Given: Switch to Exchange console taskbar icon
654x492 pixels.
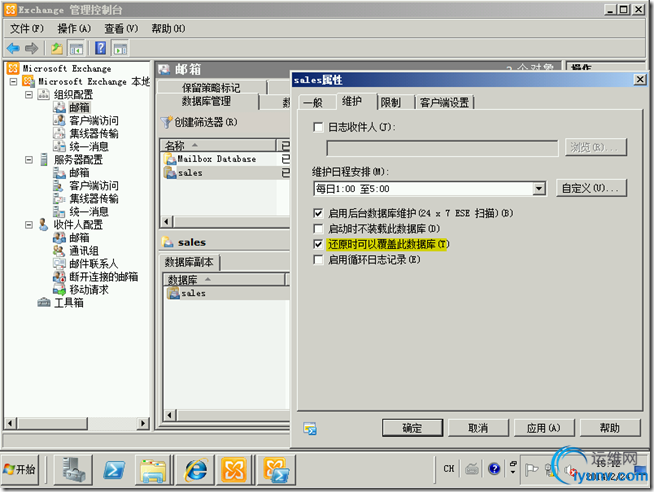Looking at the screenshot, I should coord(234,470).
